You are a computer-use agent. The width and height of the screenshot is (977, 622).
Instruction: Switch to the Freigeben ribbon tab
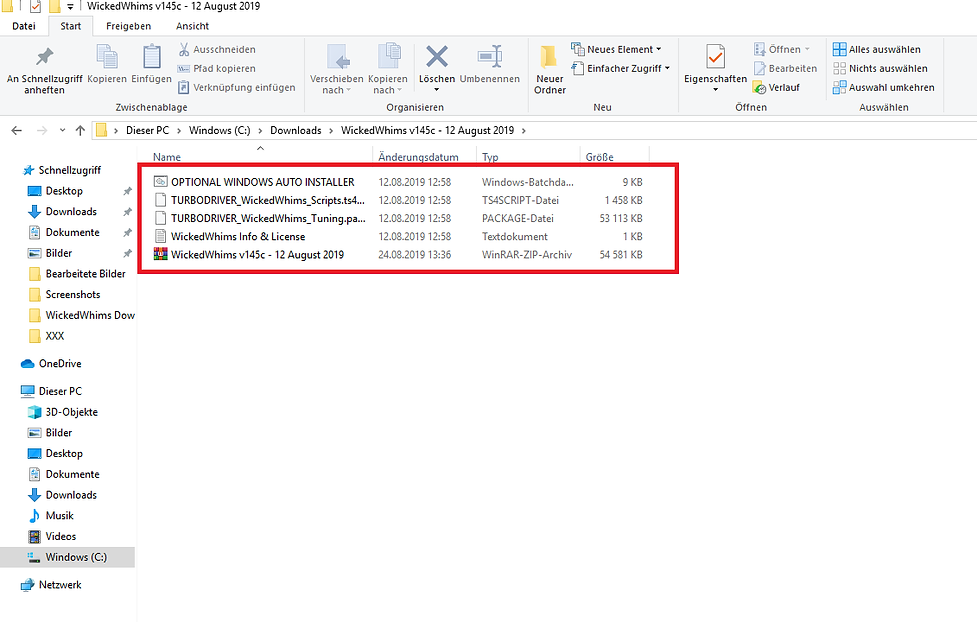[x=128, y=26]
